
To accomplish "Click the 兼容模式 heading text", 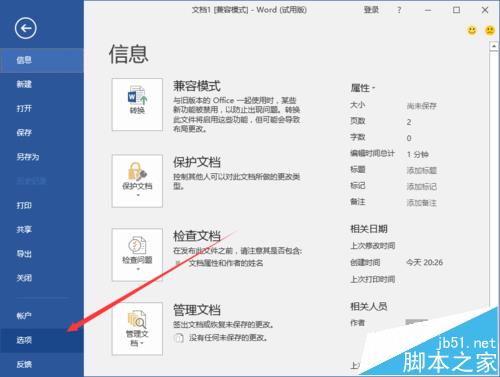I will [x=197, y=86].
